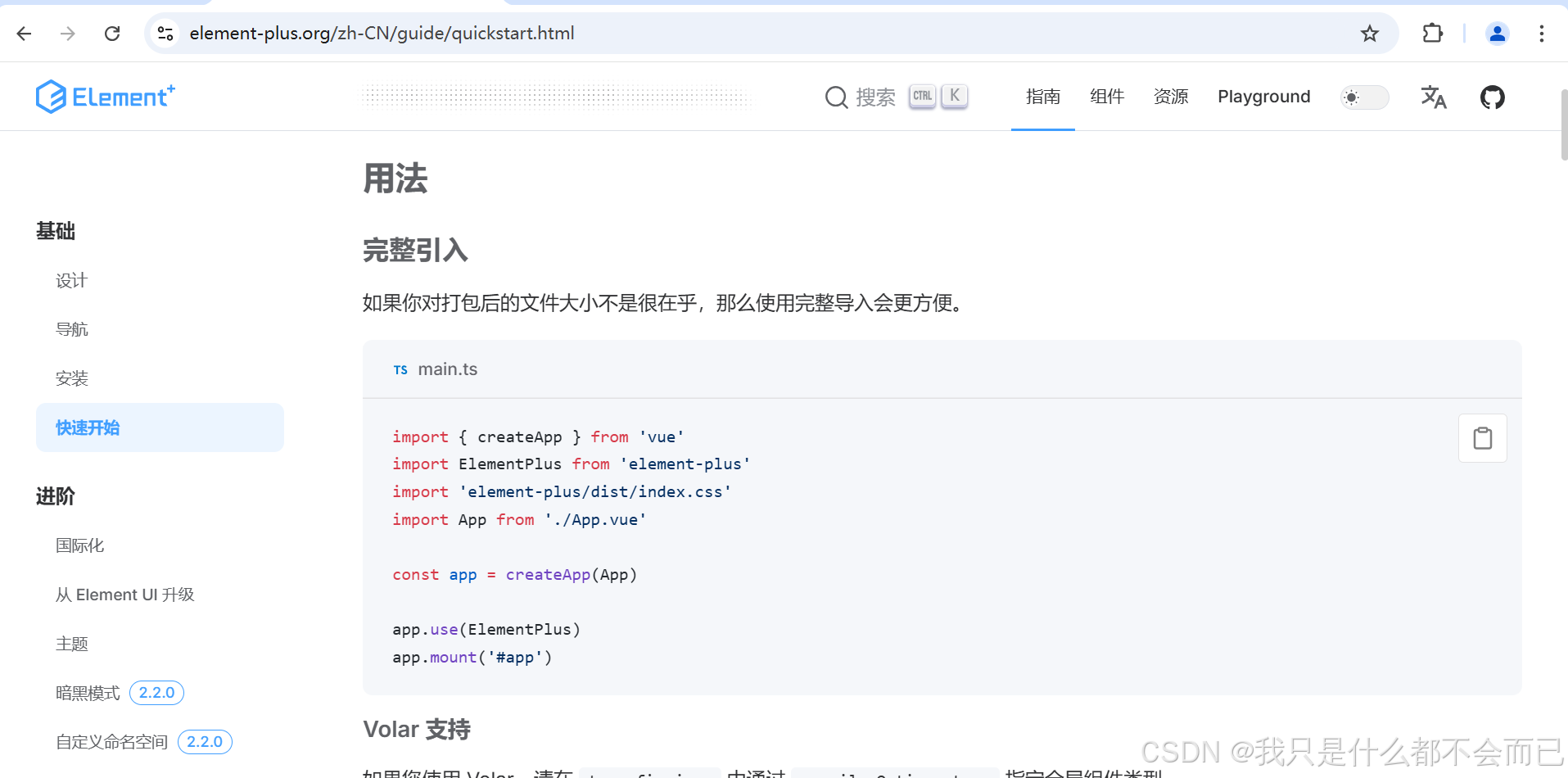Click the main.ts file label
The image size is (1568, 778).
click(x=447, y=369)
